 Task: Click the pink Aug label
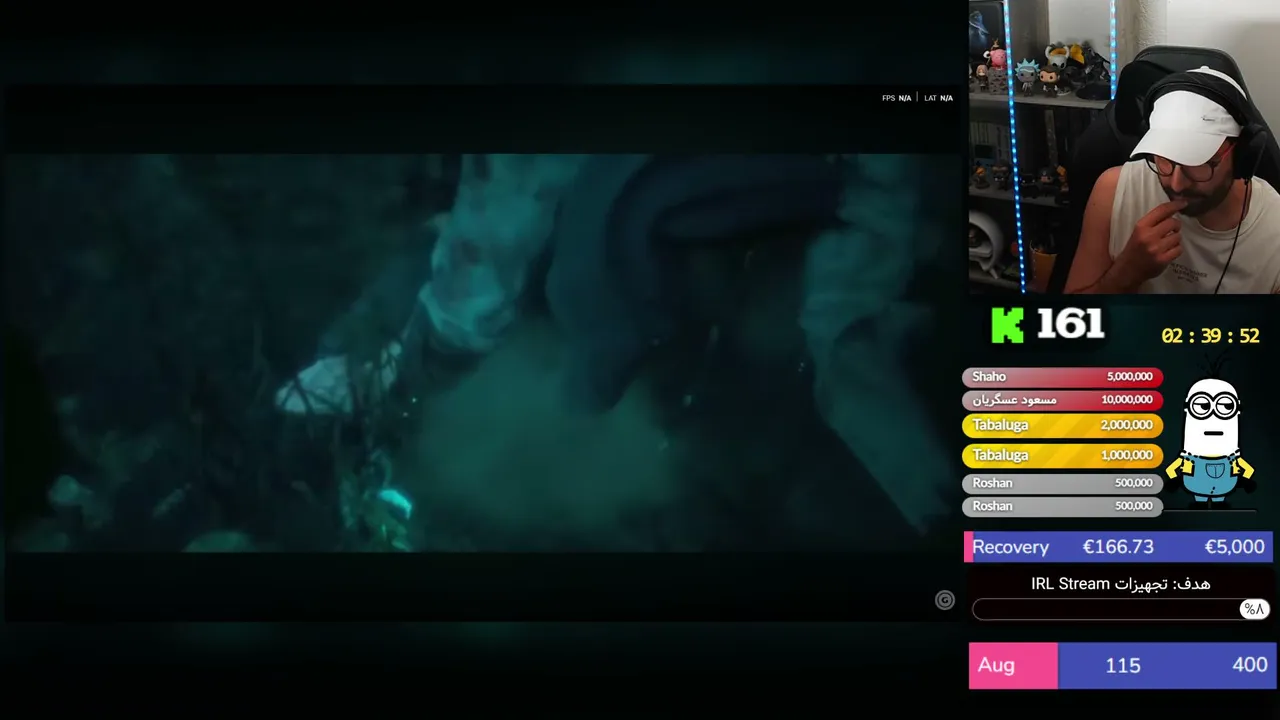point(996,665)
